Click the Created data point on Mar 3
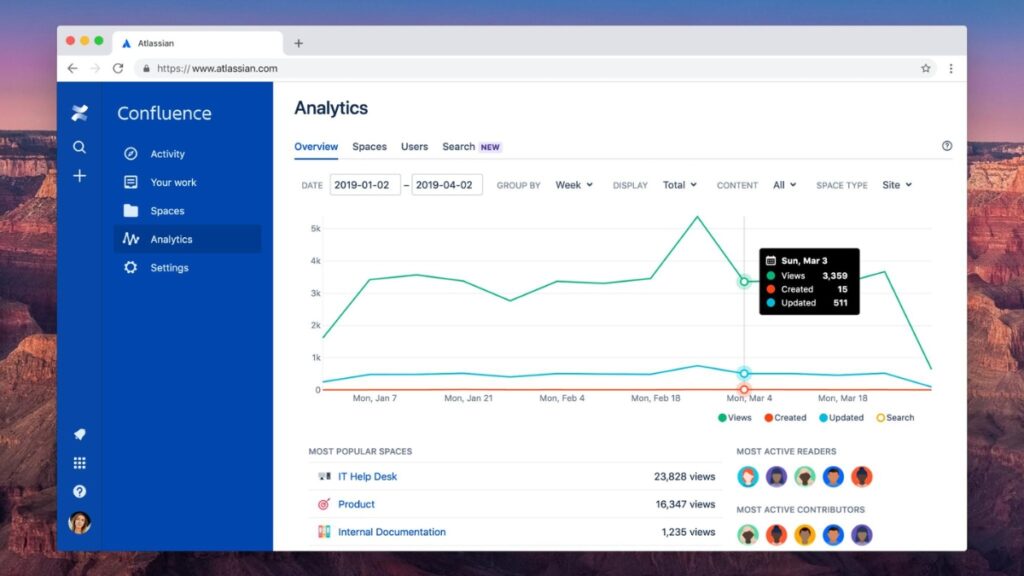 [744, 389]
